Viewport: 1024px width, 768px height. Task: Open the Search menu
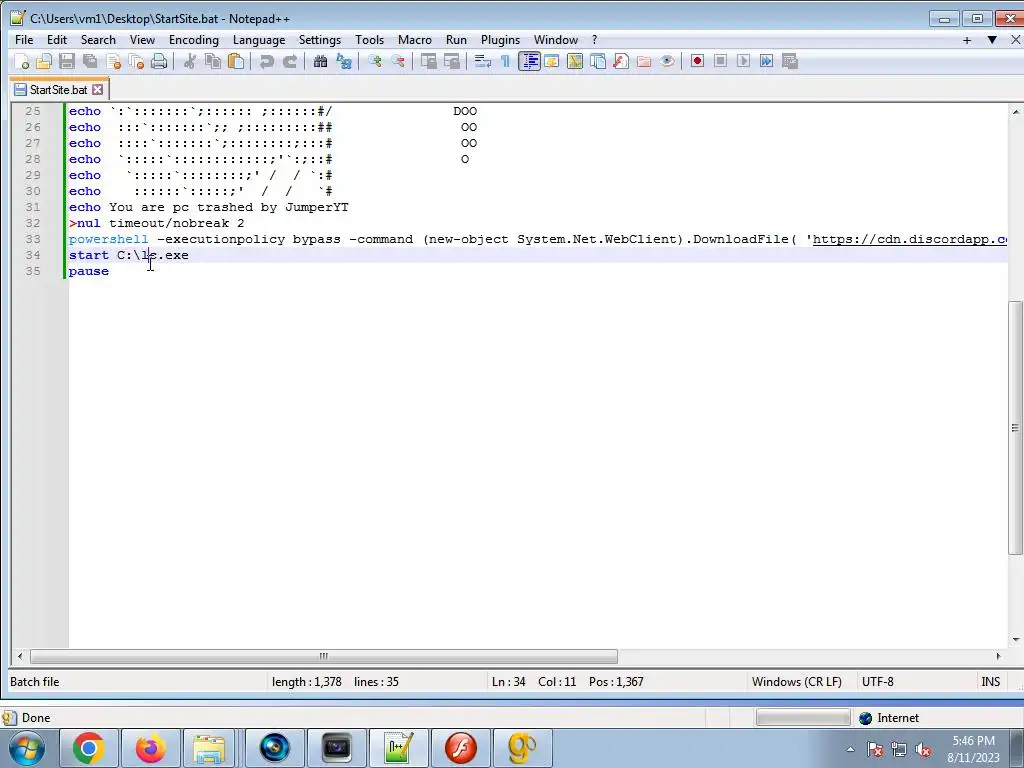pos(98,40)
